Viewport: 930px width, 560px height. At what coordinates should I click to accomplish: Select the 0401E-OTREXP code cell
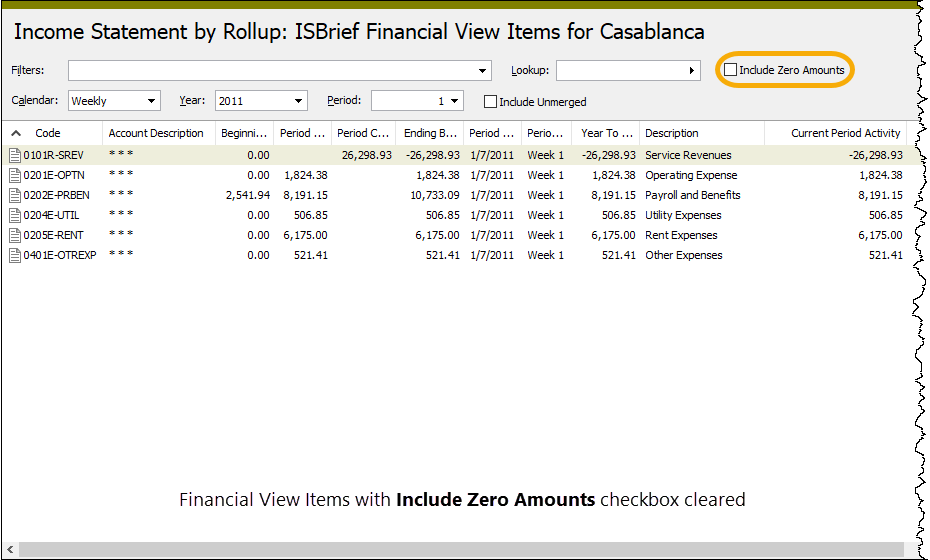60,255
